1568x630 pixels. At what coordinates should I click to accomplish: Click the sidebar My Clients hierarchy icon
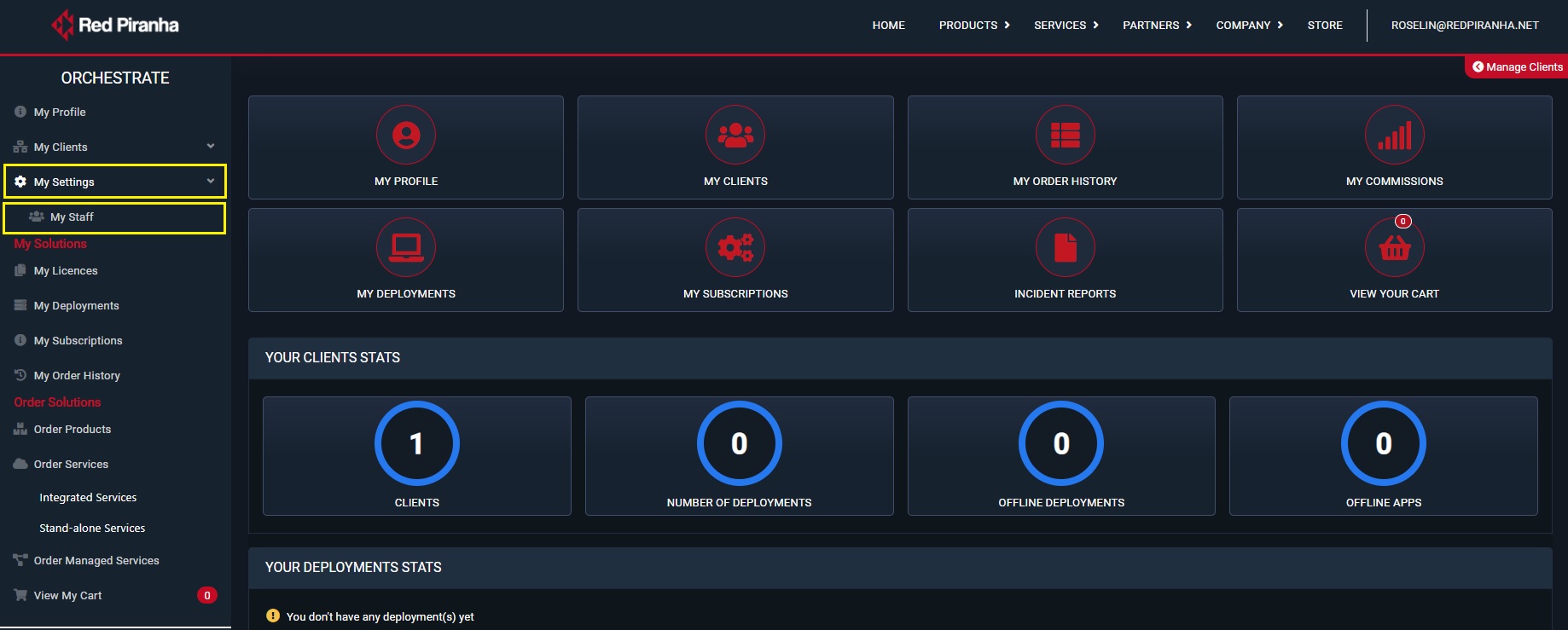[x=20, y=147]
